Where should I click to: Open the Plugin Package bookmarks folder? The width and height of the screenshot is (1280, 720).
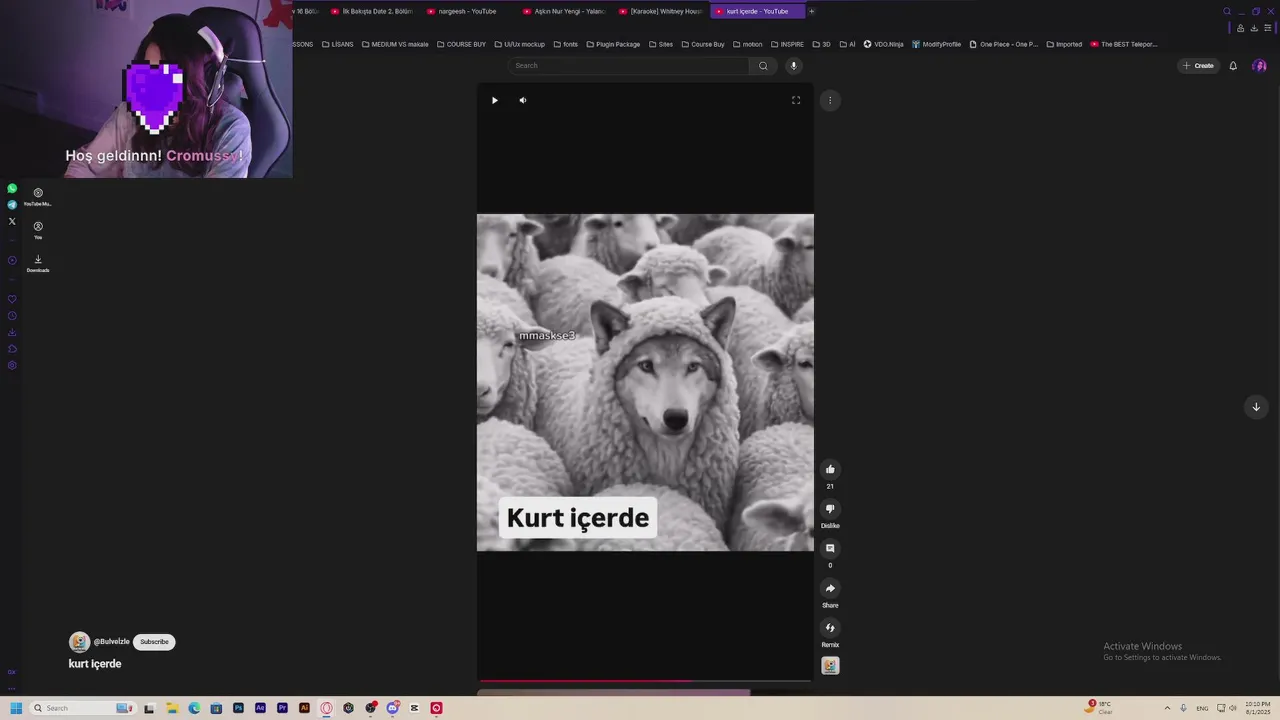pyautogui.click(x=613, y=44)
